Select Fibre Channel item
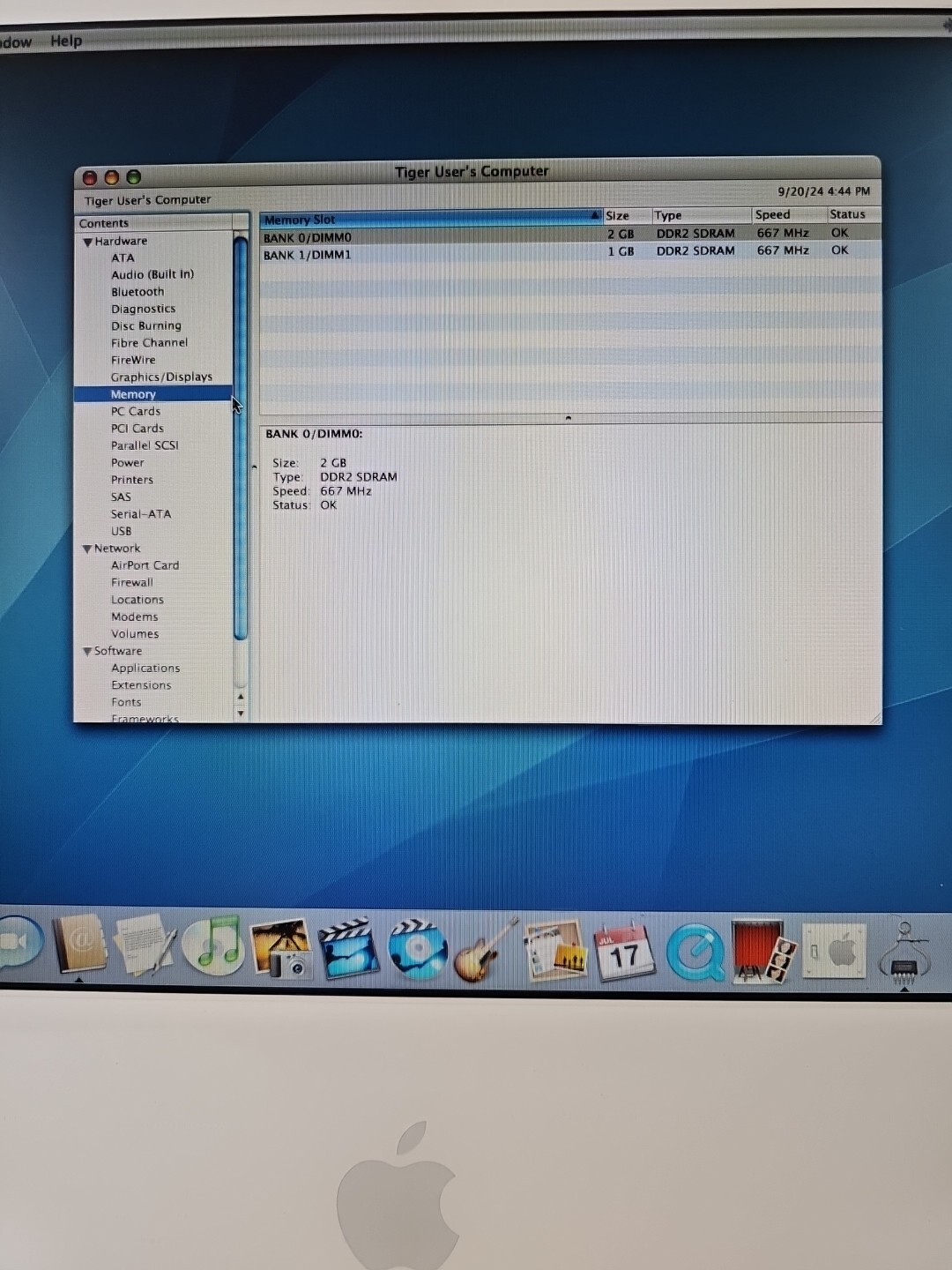This screenshot has height=1270, width=952. tap(149, 343)
